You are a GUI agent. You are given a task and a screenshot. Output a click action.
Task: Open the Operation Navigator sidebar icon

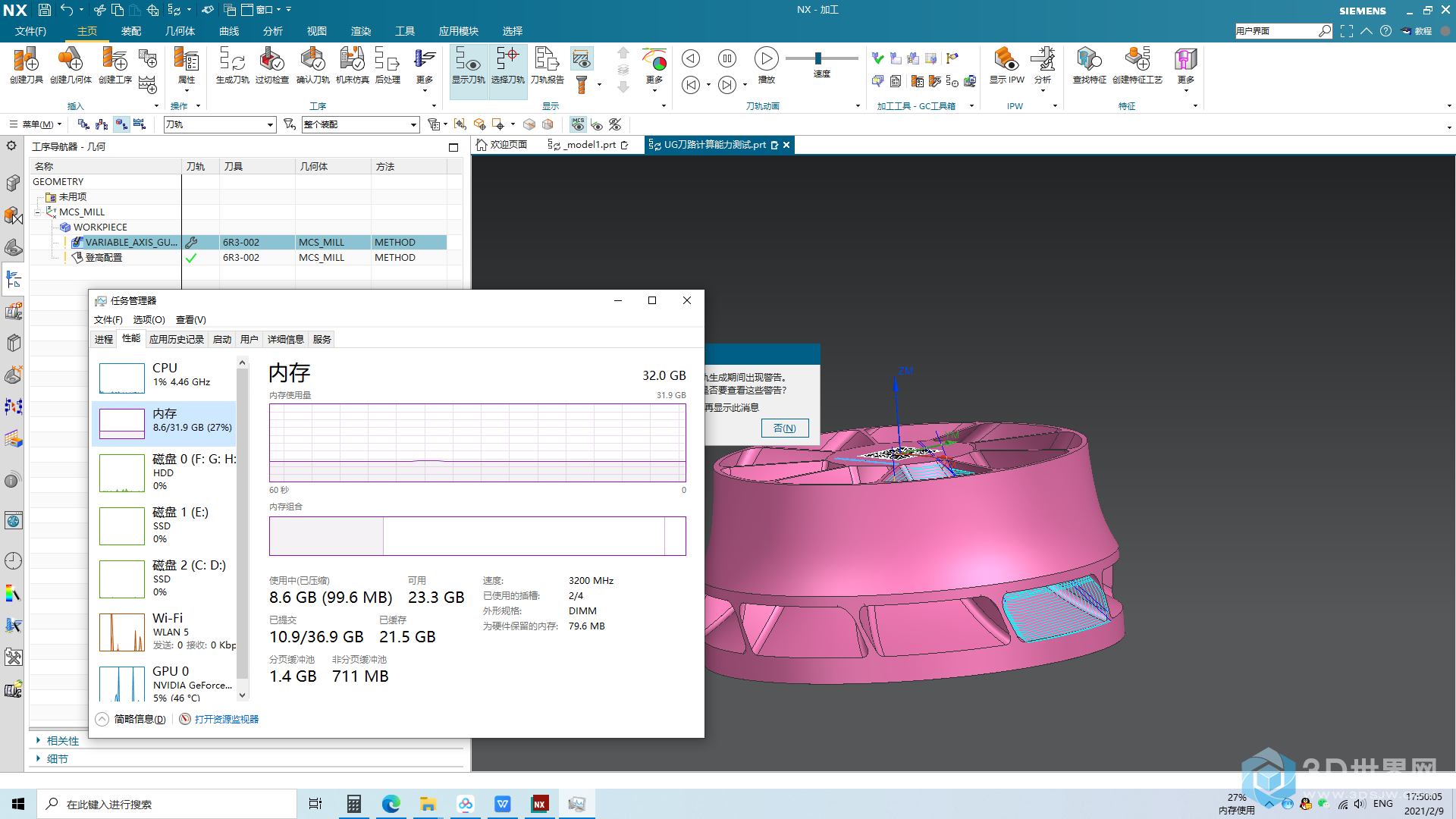pyautogui.click(x=13, y=279)
